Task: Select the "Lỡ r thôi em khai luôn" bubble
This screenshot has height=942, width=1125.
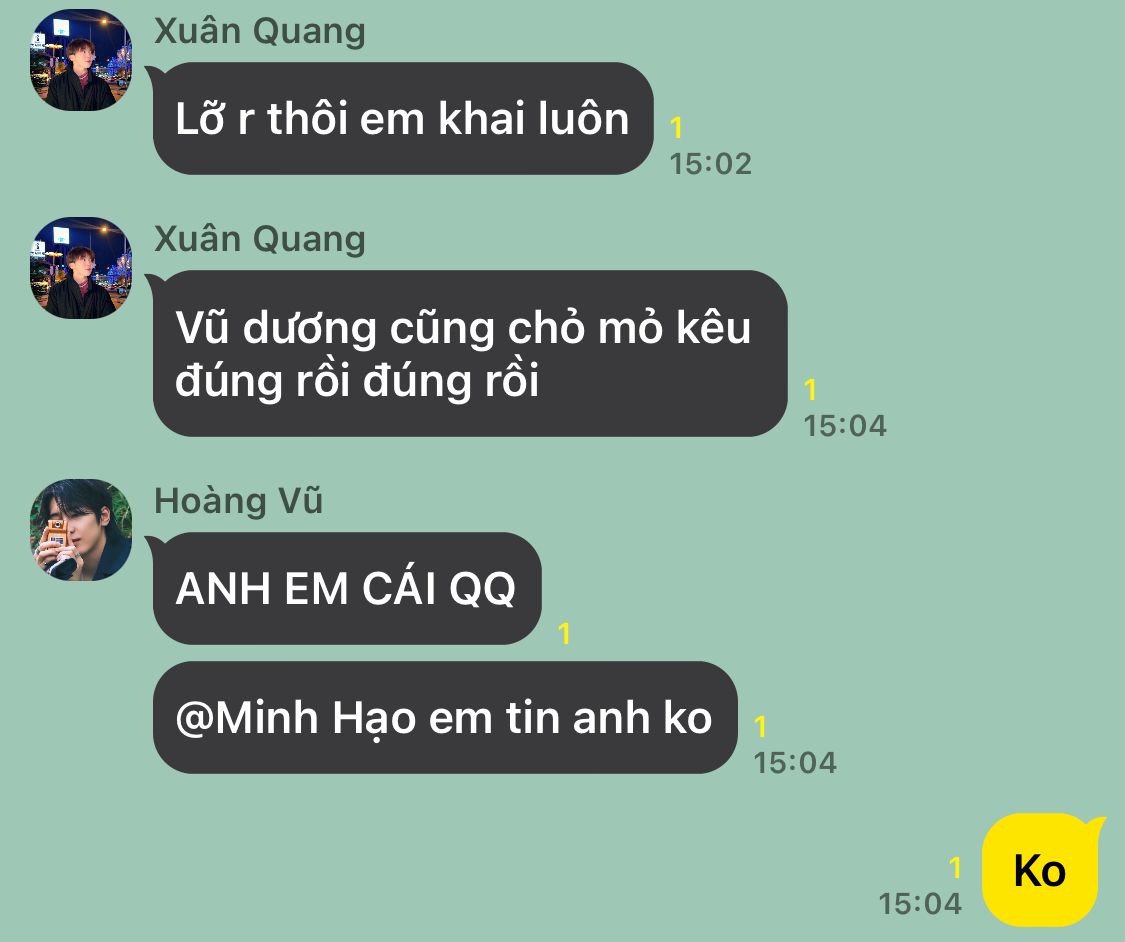Action: 402,118
